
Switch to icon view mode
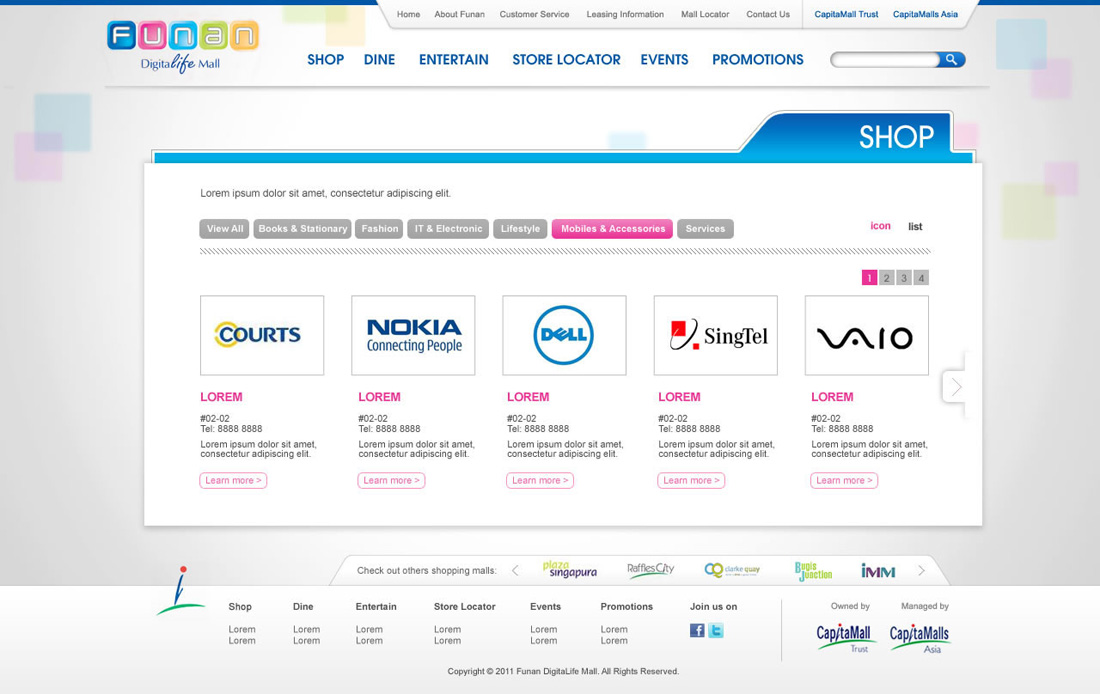coord(880,226)
